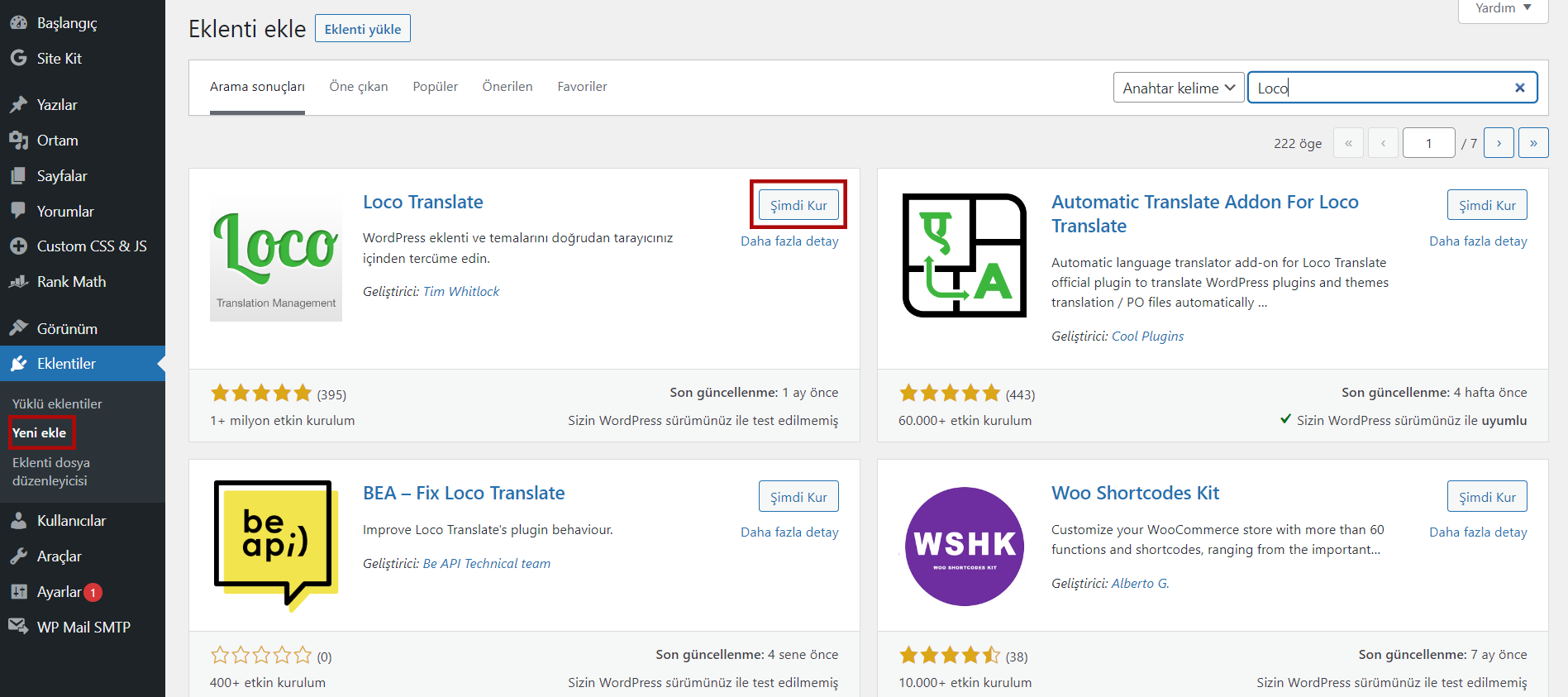Click the Görünüm paintbrush icon
1568x697 pixels.
(x=18, y=329)
